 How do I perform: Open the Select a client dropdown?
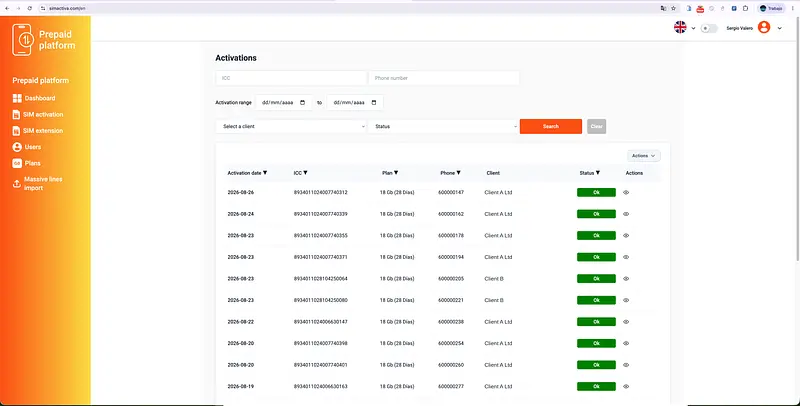[291, 126]
